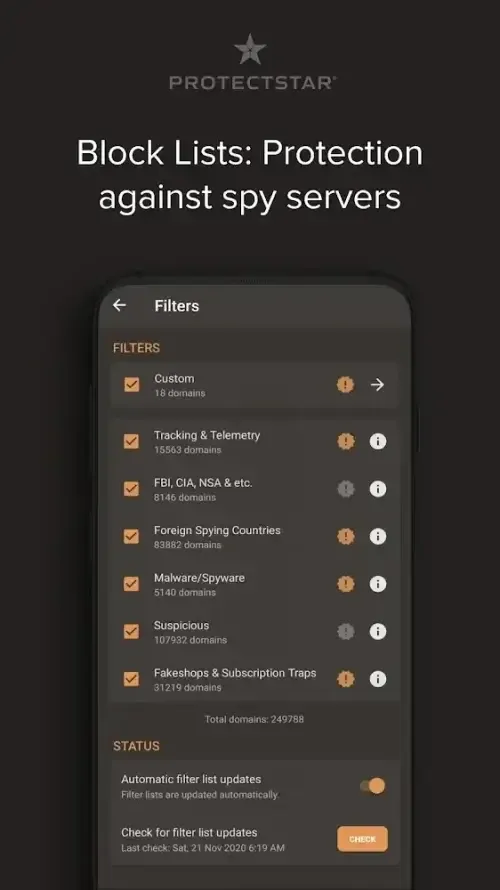Turn off Automatic filter list updates

point(373,786)
